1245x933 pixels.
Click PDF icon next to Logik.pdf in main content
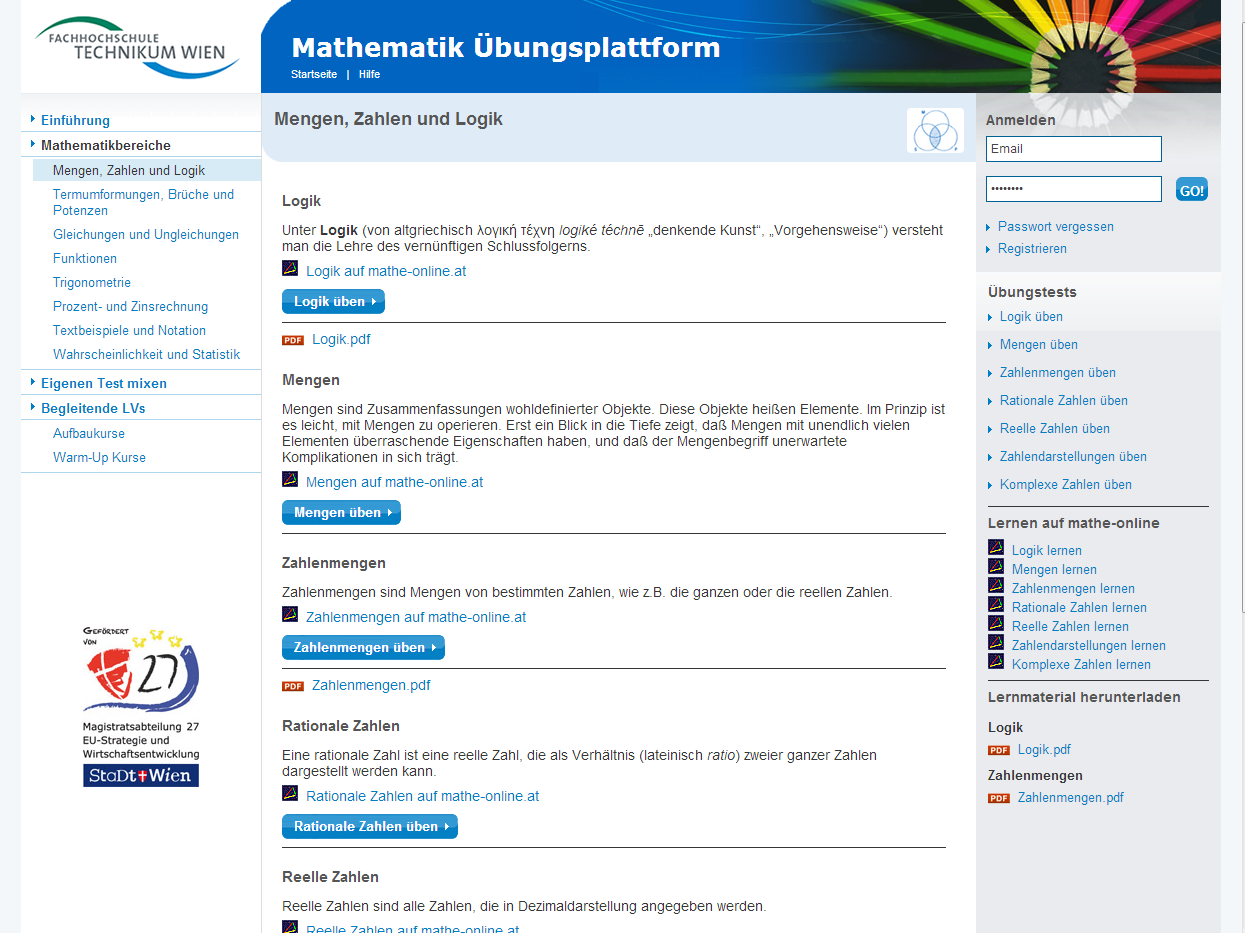click(293, 340)
